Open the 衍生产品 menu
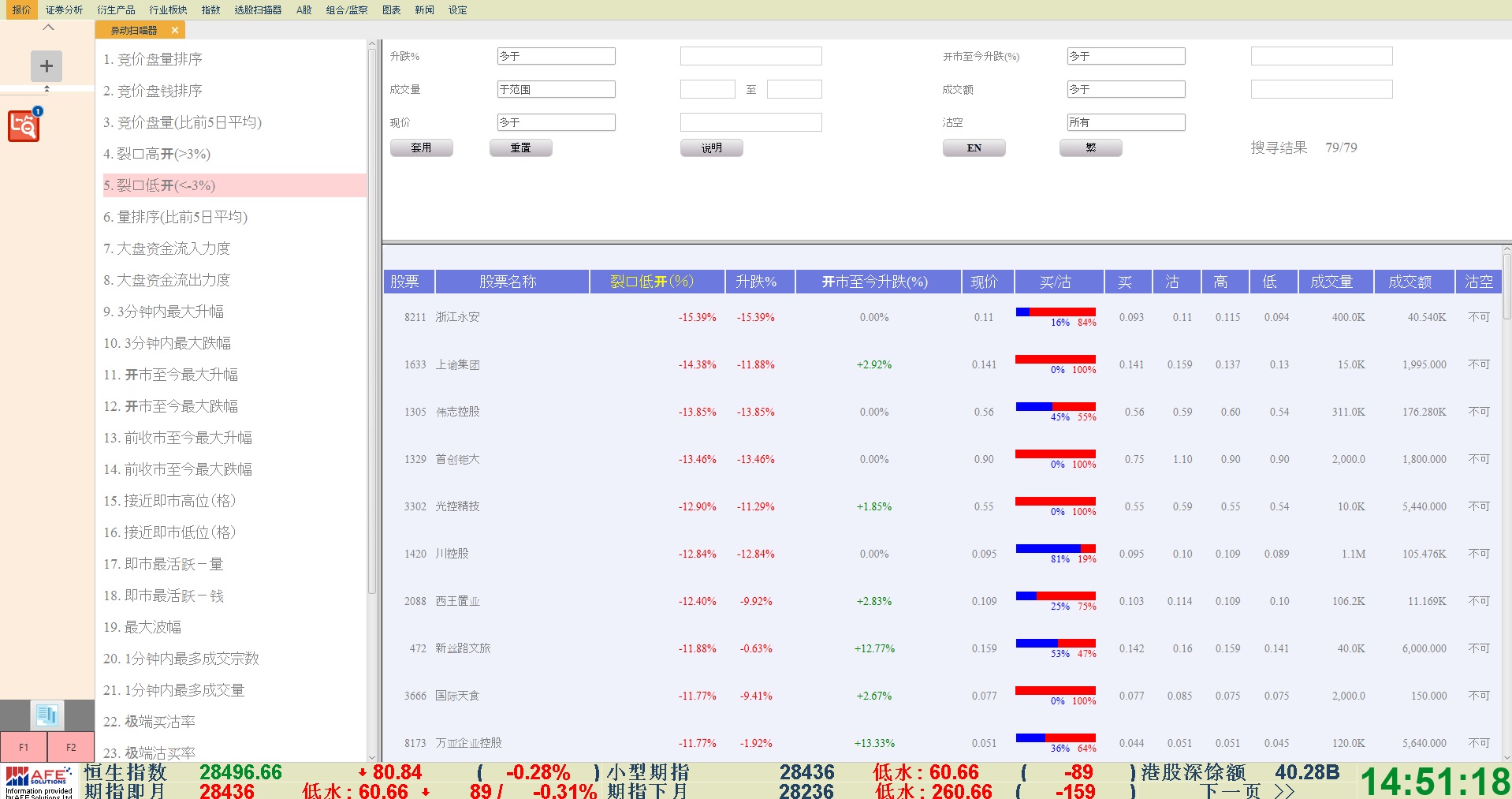This screenshot has height=799, width=1512. [116, 9]
